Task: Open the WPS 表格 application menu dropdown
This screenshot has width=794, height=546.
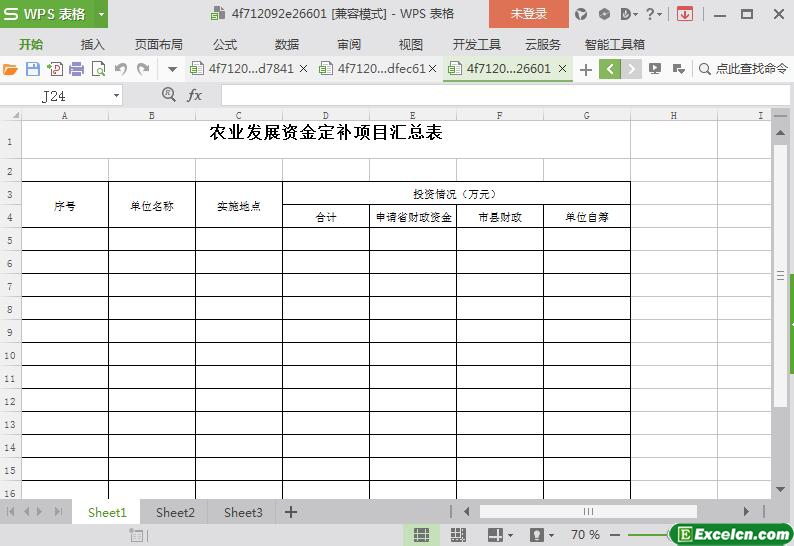Action: tap(101, 14)
